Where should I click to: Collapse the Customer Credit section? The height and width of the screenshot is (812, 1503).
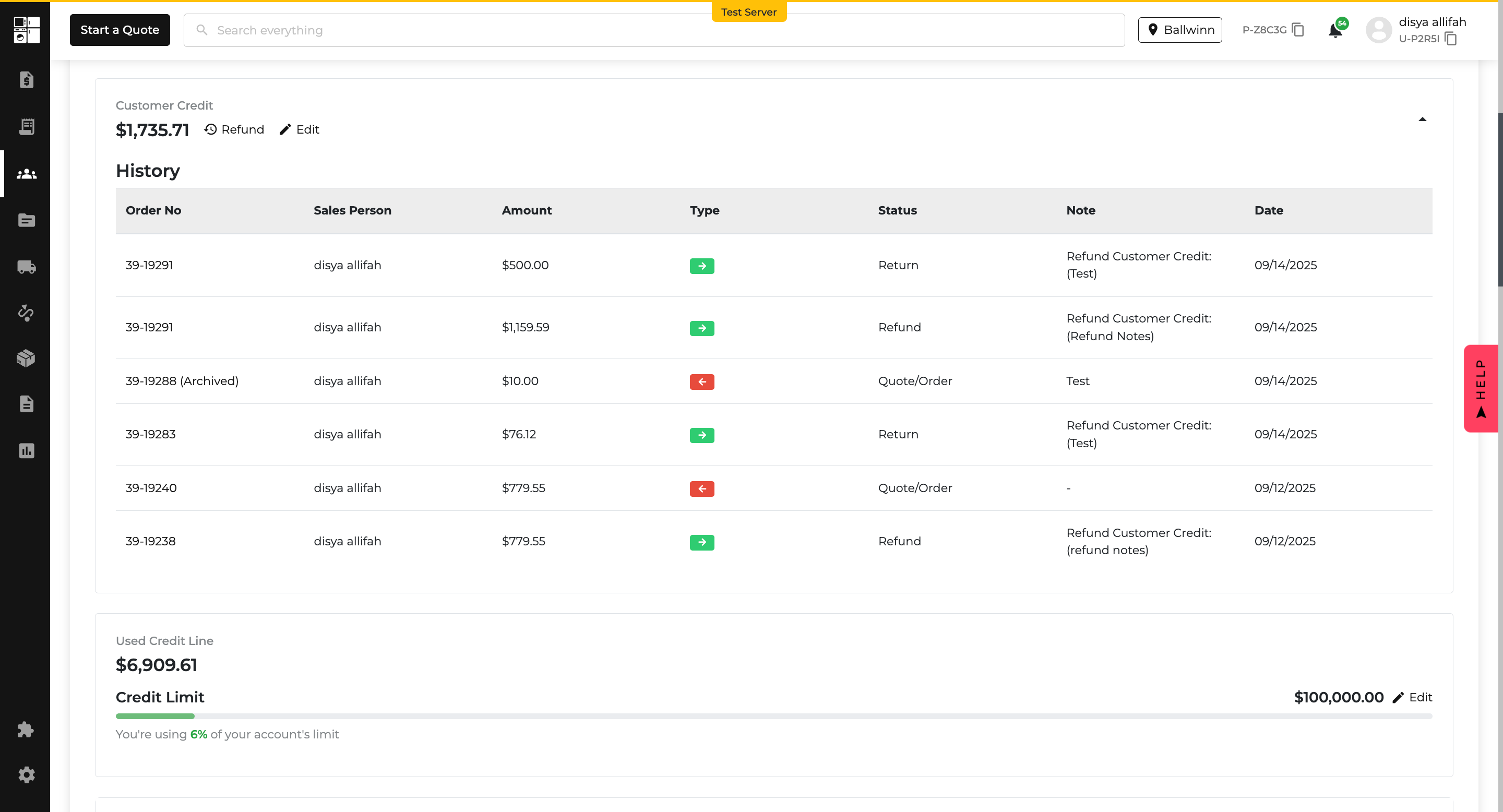1422,120
